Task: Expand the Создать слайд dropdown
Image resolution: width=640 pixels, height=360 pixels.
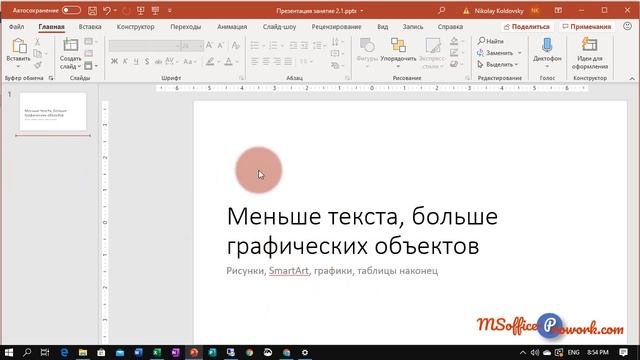Action: 78,66
